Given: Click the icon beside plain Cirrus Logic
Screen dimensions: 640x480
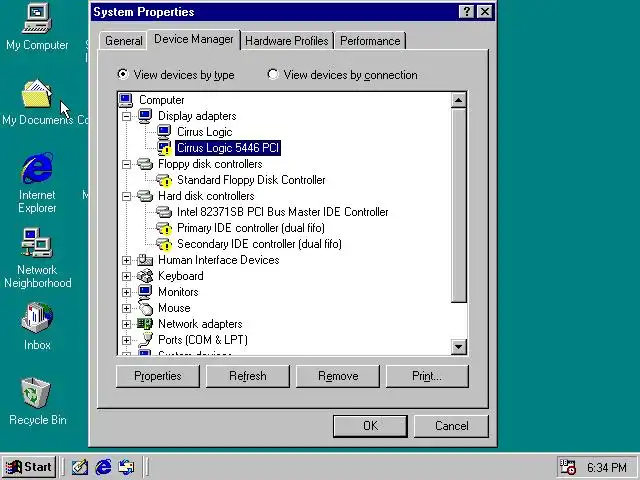Looking at the screenshot, I should pyautogui.click(x=164, y=132).
